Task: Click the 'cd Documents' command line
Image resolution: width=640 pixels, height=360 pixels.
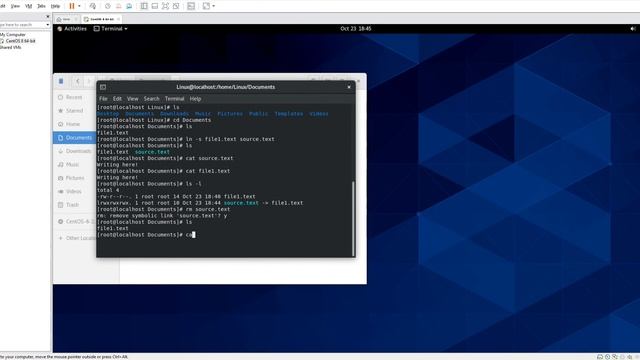Action: point(154,120)
